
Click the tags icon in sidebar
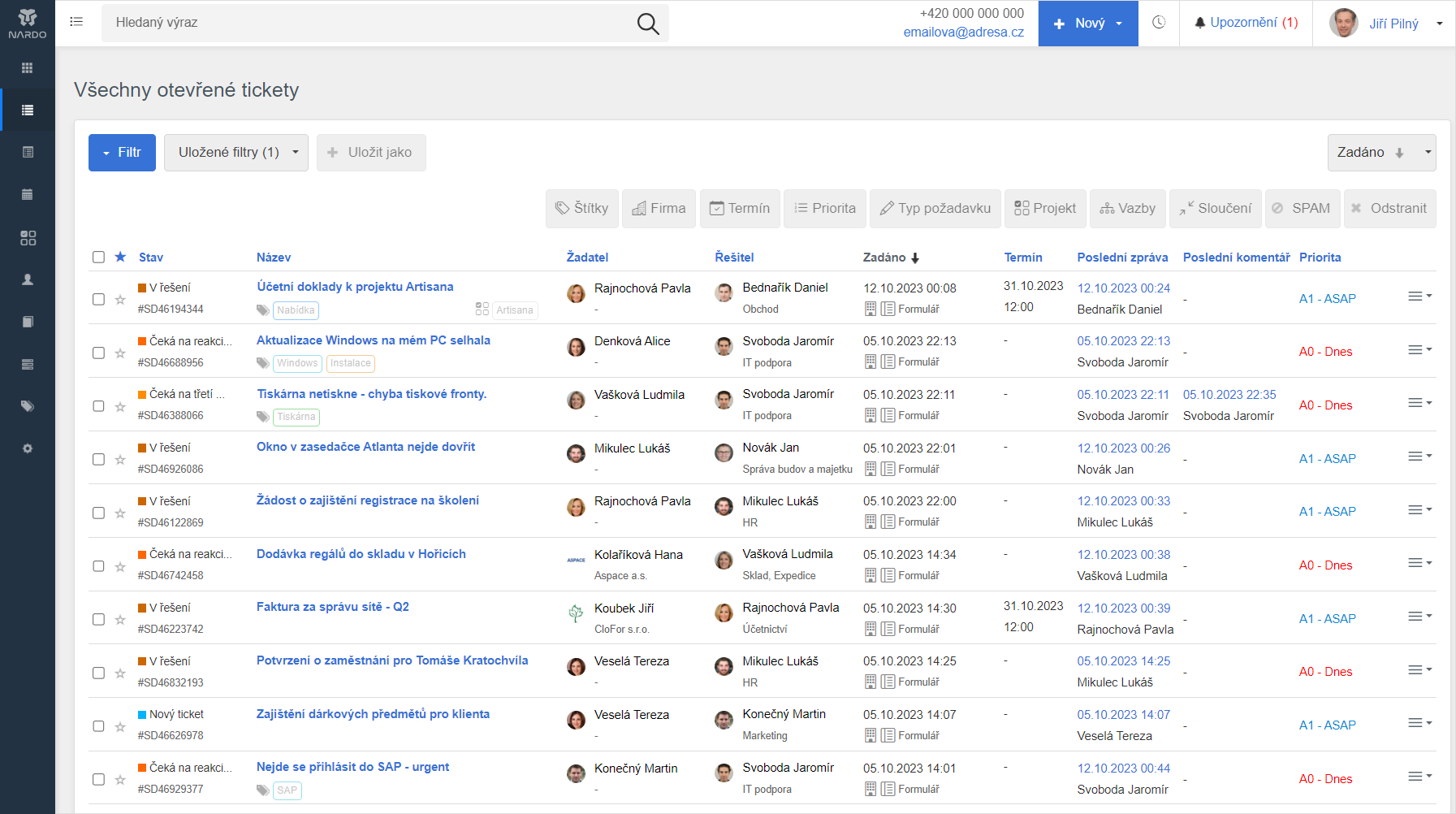pos(28,406)
